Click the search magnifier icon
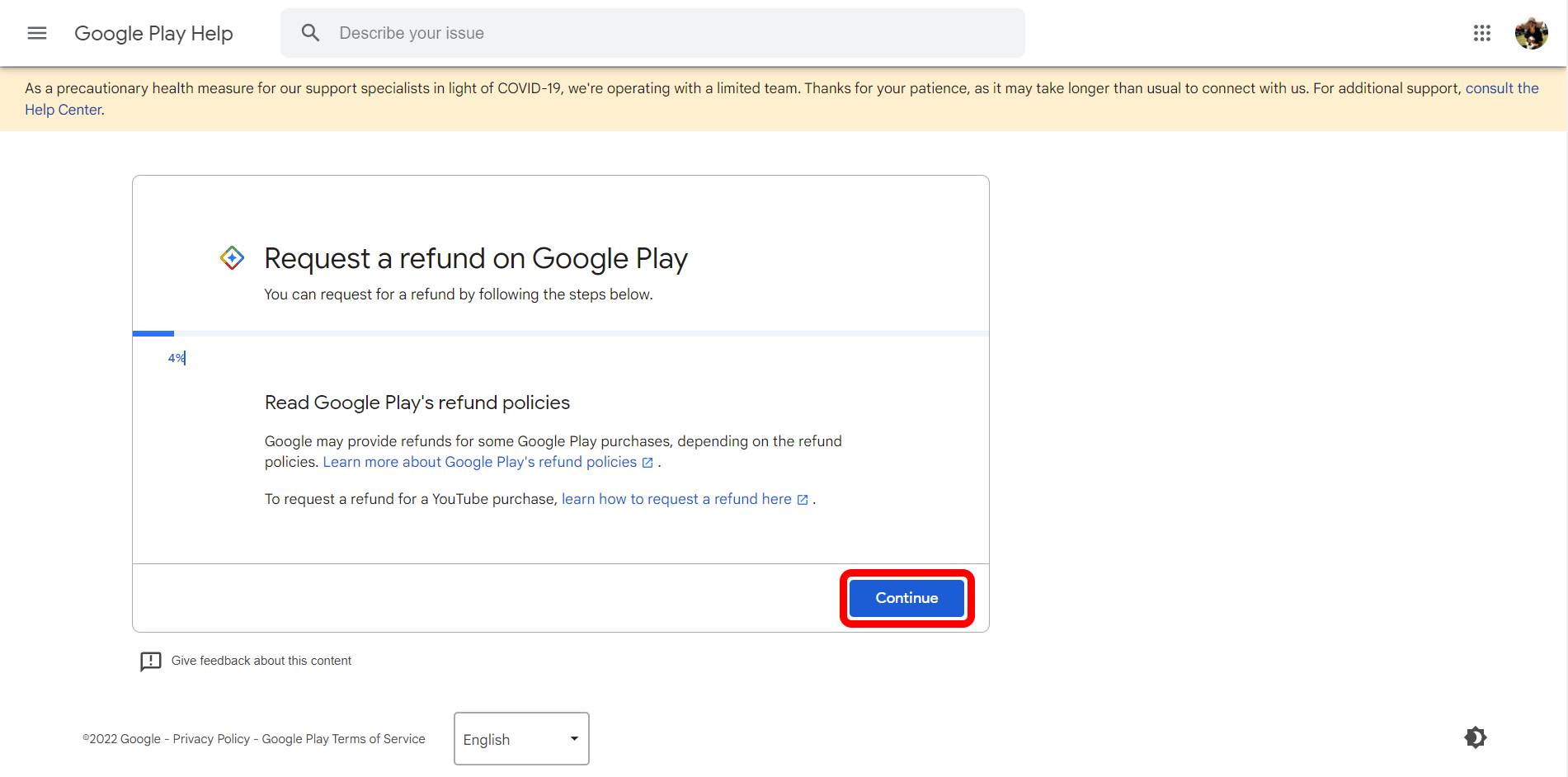Screen dimensions: 1568x777 (310, 33)
